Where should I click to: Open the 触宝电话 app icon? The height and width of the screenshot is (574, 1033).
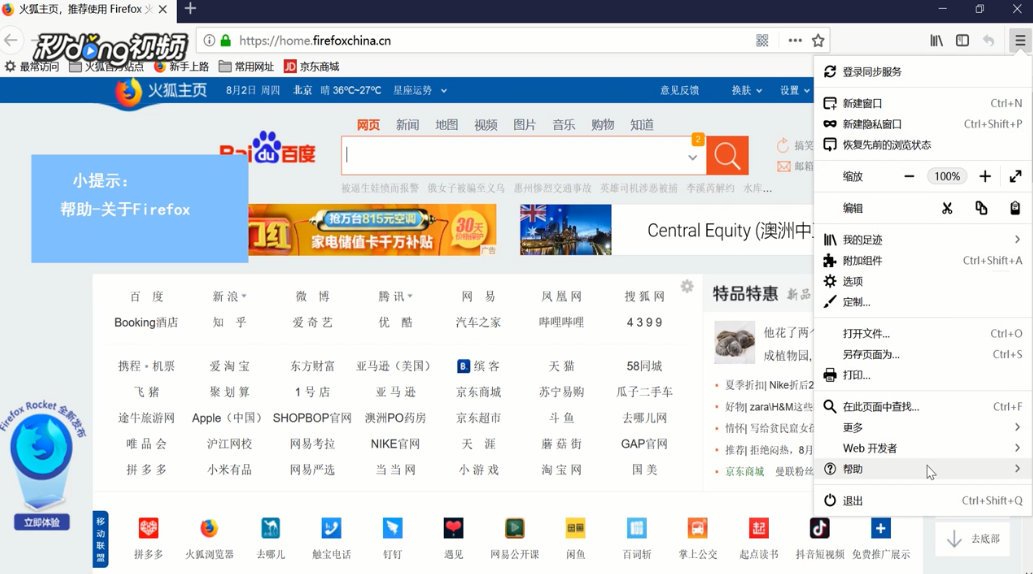331,529
